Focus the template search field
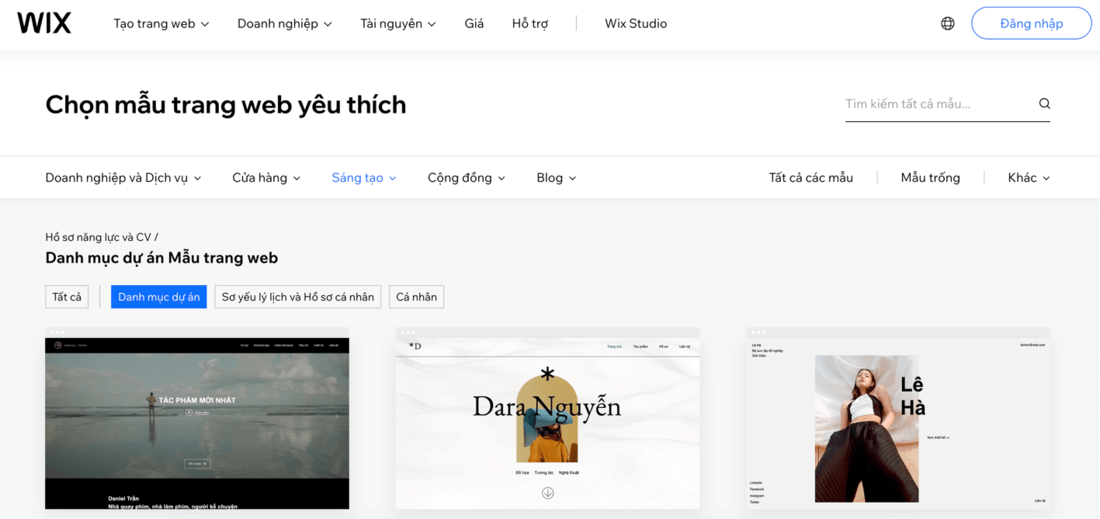Viewport: 1100px width, 519px height. pyautogui.click(x=935, y=104)
